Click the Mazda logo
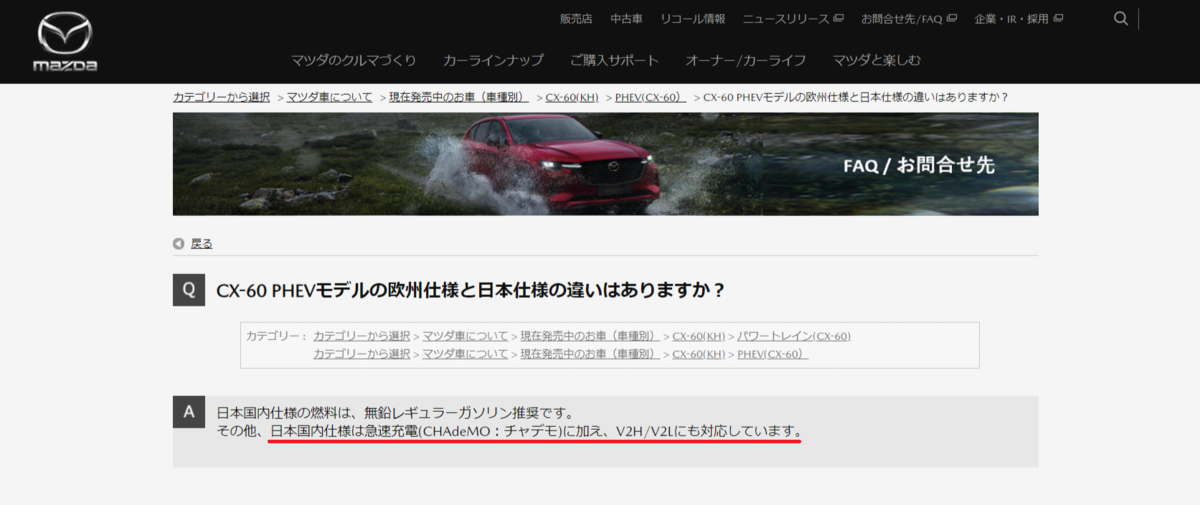Image resolution: width=1200 pixels, height=505 pixels. coord(65,42)
